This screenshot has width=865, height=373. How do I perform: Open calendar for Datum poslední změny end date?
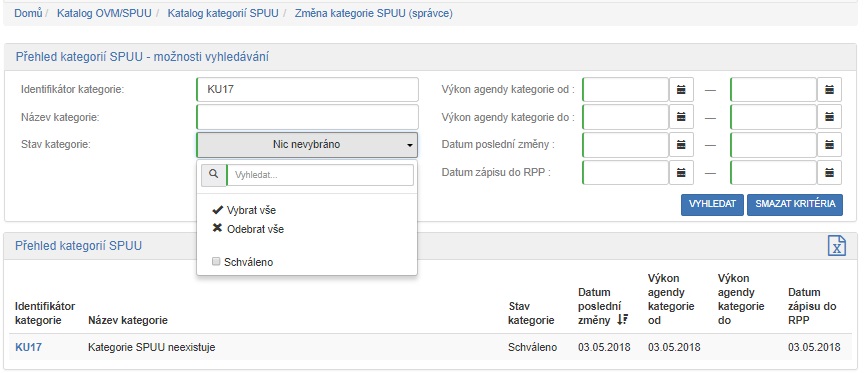tap(829, 145)
